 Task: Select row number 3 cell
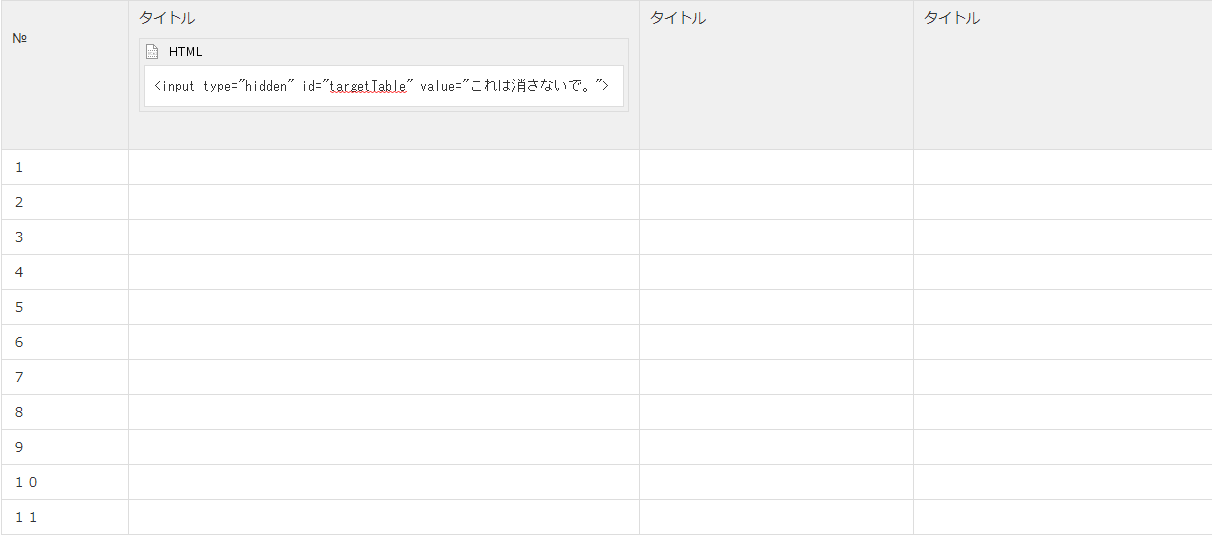pyautogui.click(x=65, y=237)
